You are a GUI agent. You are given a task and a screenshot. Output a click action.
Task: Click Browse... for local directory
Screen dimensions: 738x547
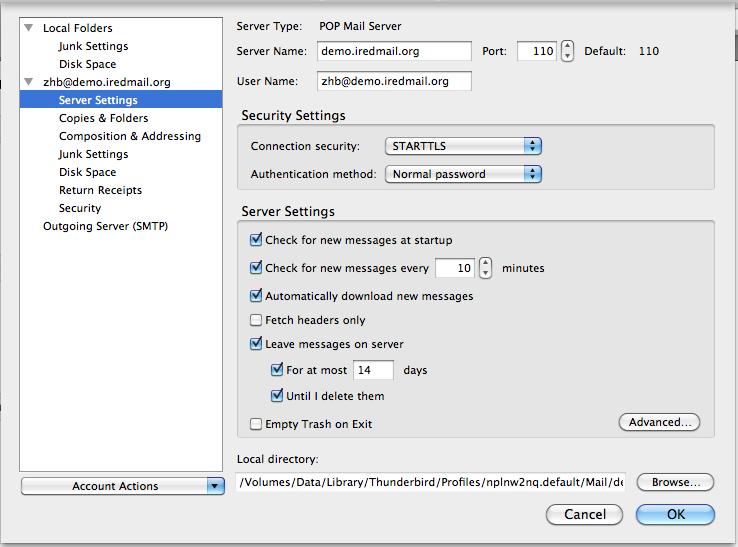675,482
